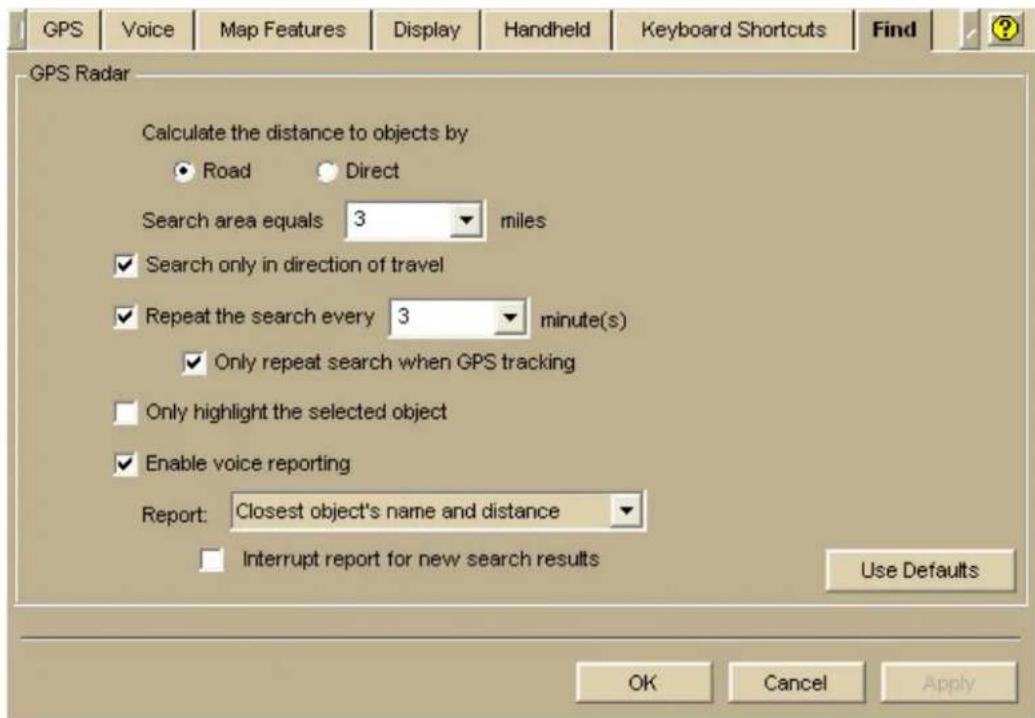Open the yellow help question-mark icon
The width and height of the screenshot is (1035, 718).
click(x=1004, y=30)
